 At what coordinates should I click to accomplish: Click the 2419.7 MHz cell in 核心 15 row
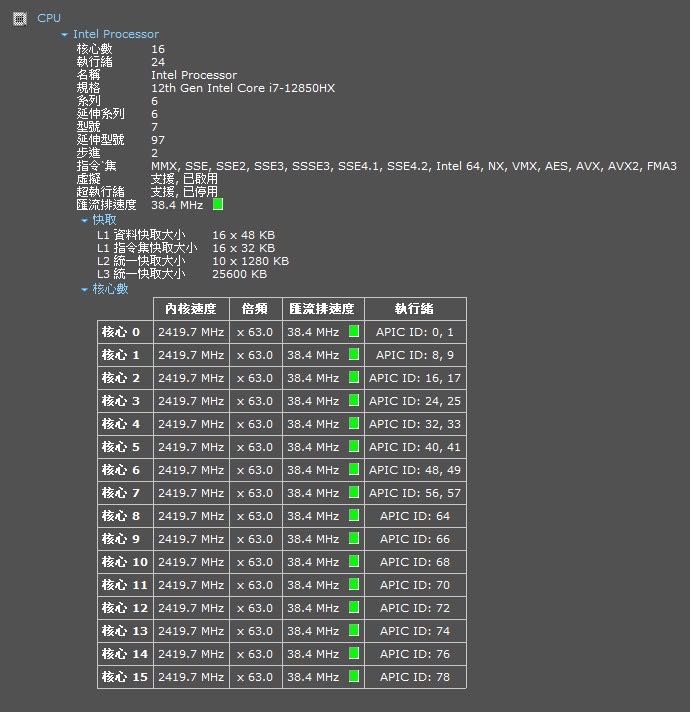(191, 677)
